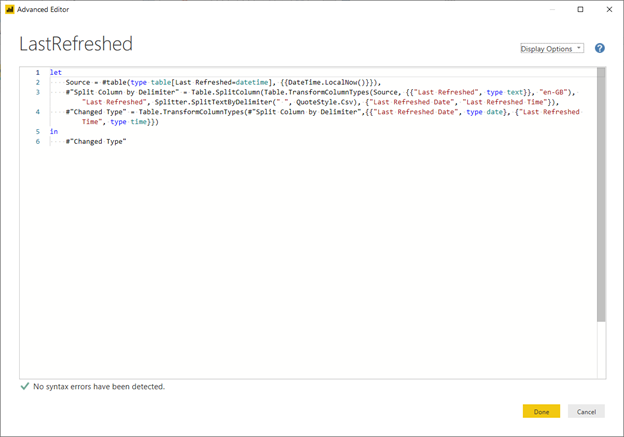
Task: Click the green syntax check mark icon
Action: coord(24,386)
